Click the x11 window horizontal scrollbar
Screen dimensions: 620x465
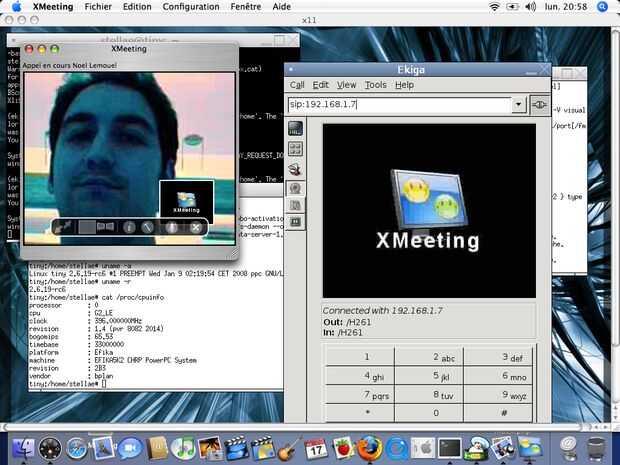(293, 427)
